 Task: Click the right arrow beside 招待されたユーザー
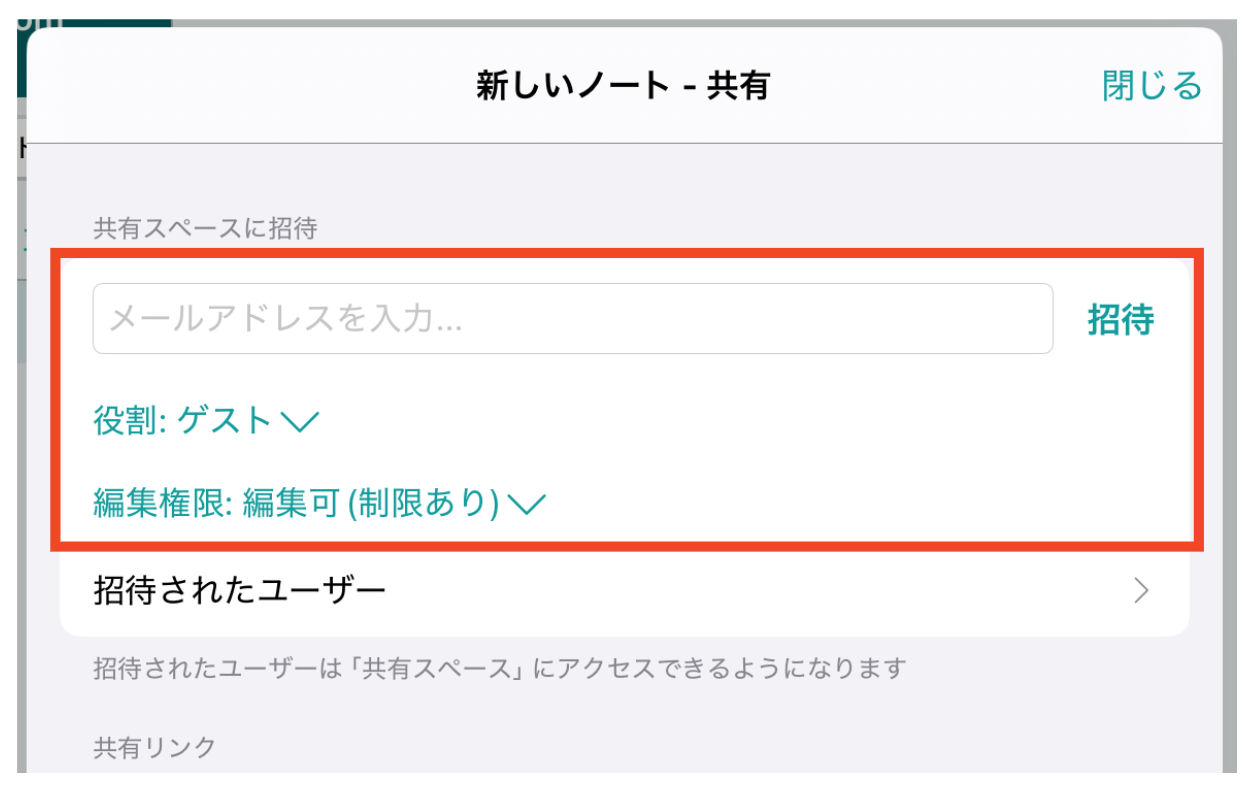tap(1142, 592)
